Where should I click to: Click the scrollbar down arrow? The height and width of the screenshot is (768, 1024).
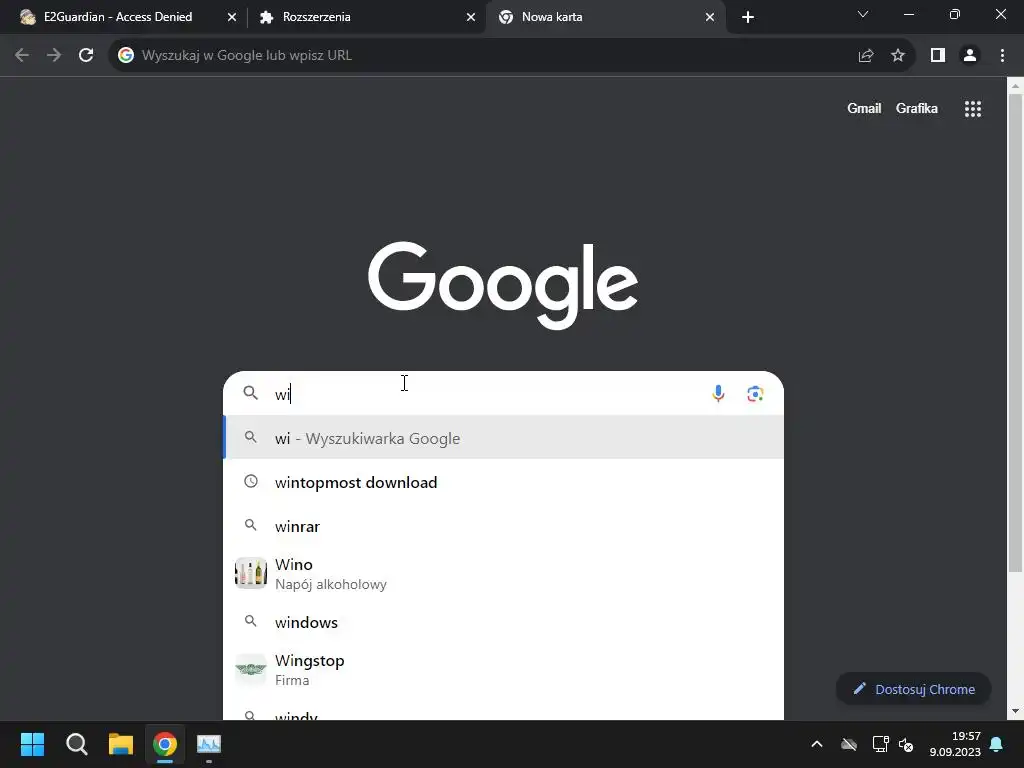tap(1016, 711)
